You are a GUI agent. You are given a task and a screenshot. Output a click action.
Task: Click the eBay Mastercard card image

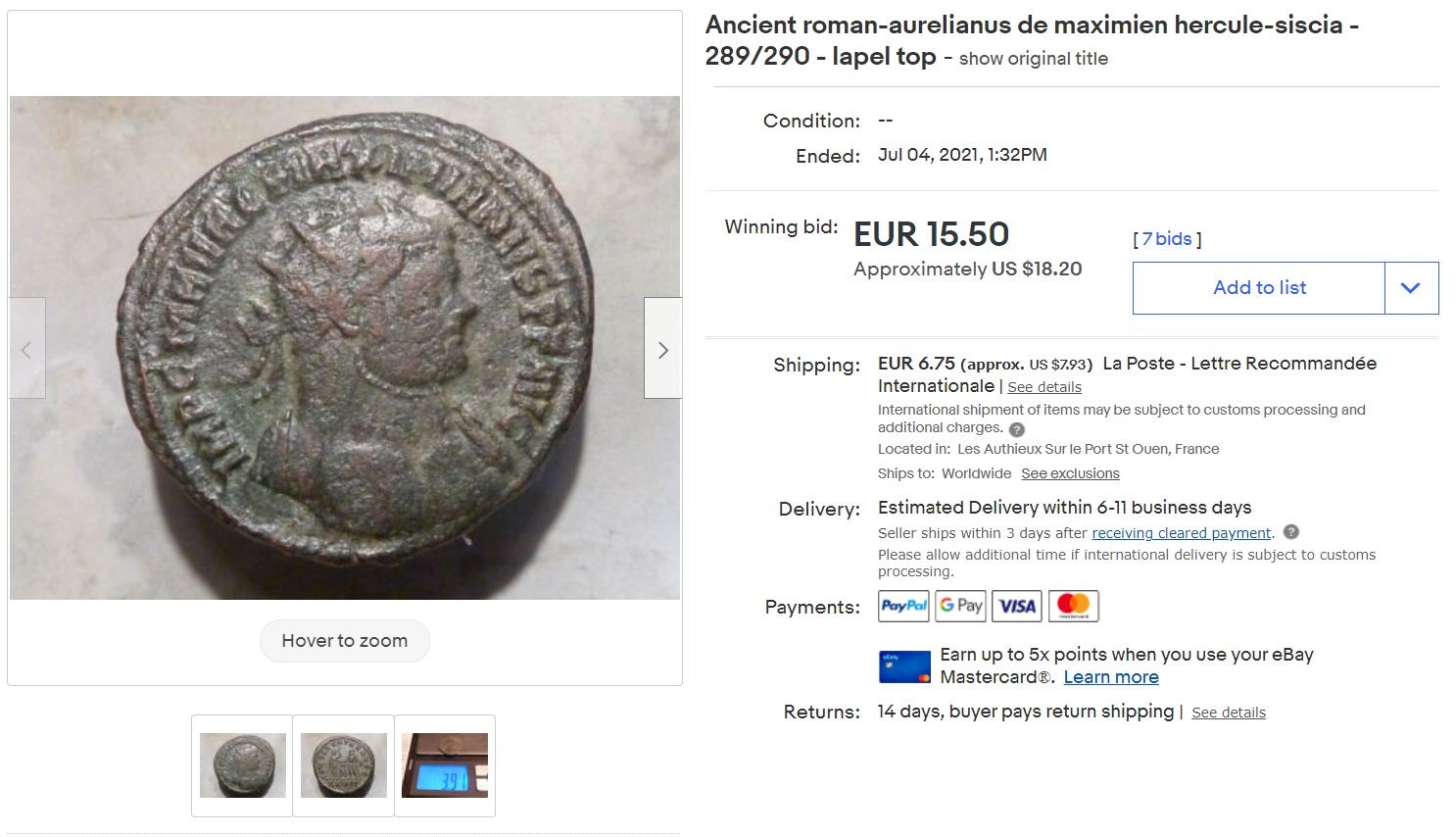904,666
